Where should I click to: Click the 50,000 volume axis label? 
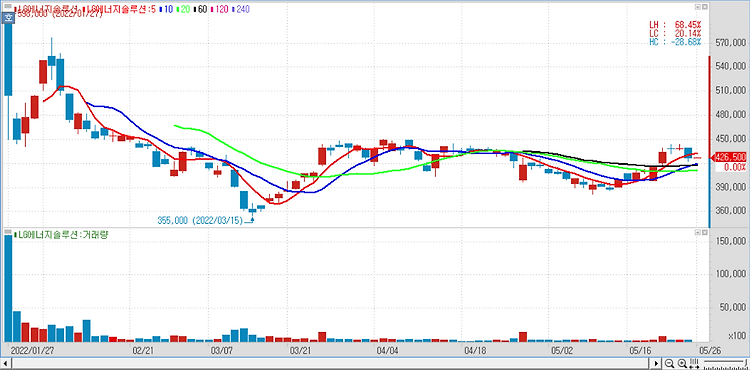click(x=732, y=307)
